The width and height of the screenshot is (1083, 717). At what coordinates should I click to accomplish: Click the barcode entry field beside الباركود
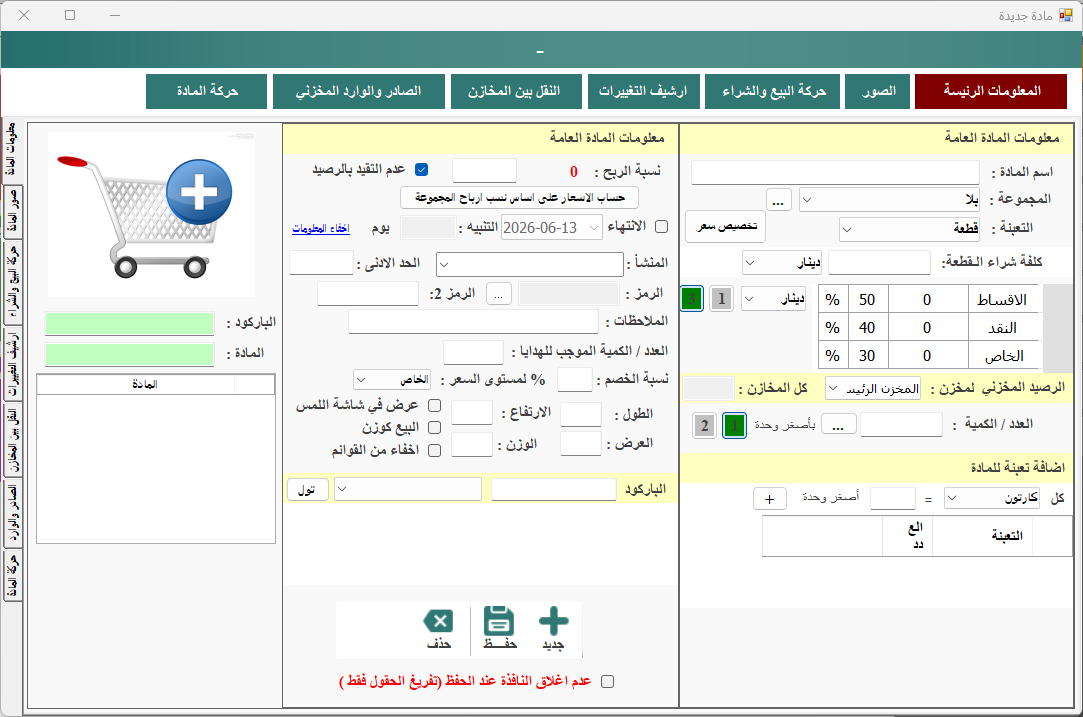click(553, 489)
